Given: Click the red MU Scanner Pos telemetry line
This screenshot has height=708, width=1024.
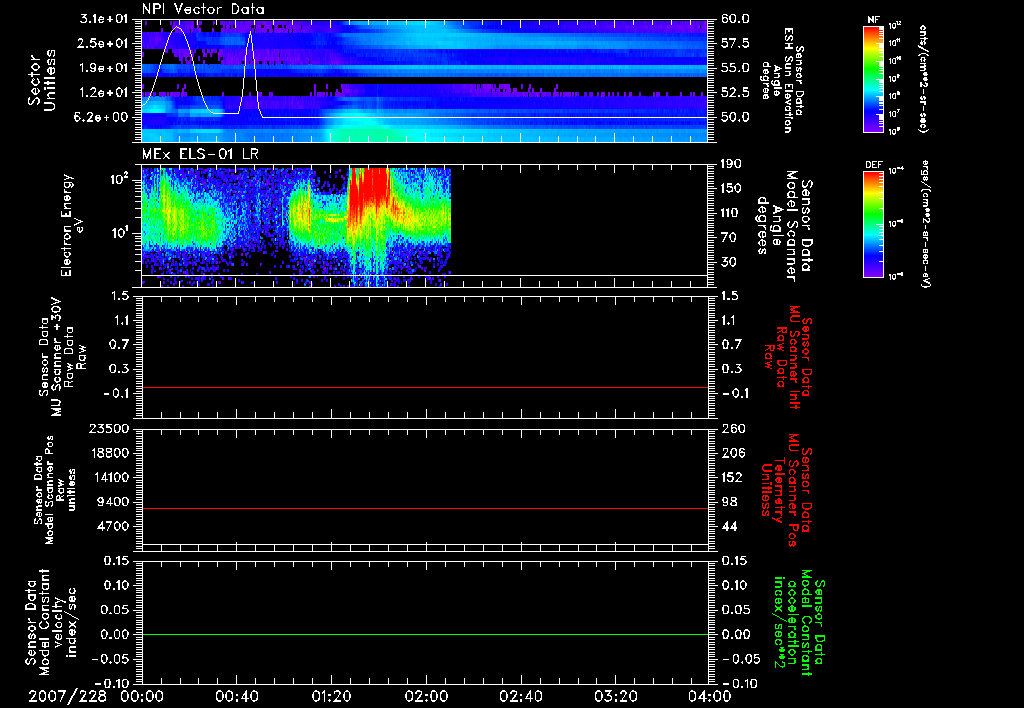Looking at the screenshot, I should 424,508.
